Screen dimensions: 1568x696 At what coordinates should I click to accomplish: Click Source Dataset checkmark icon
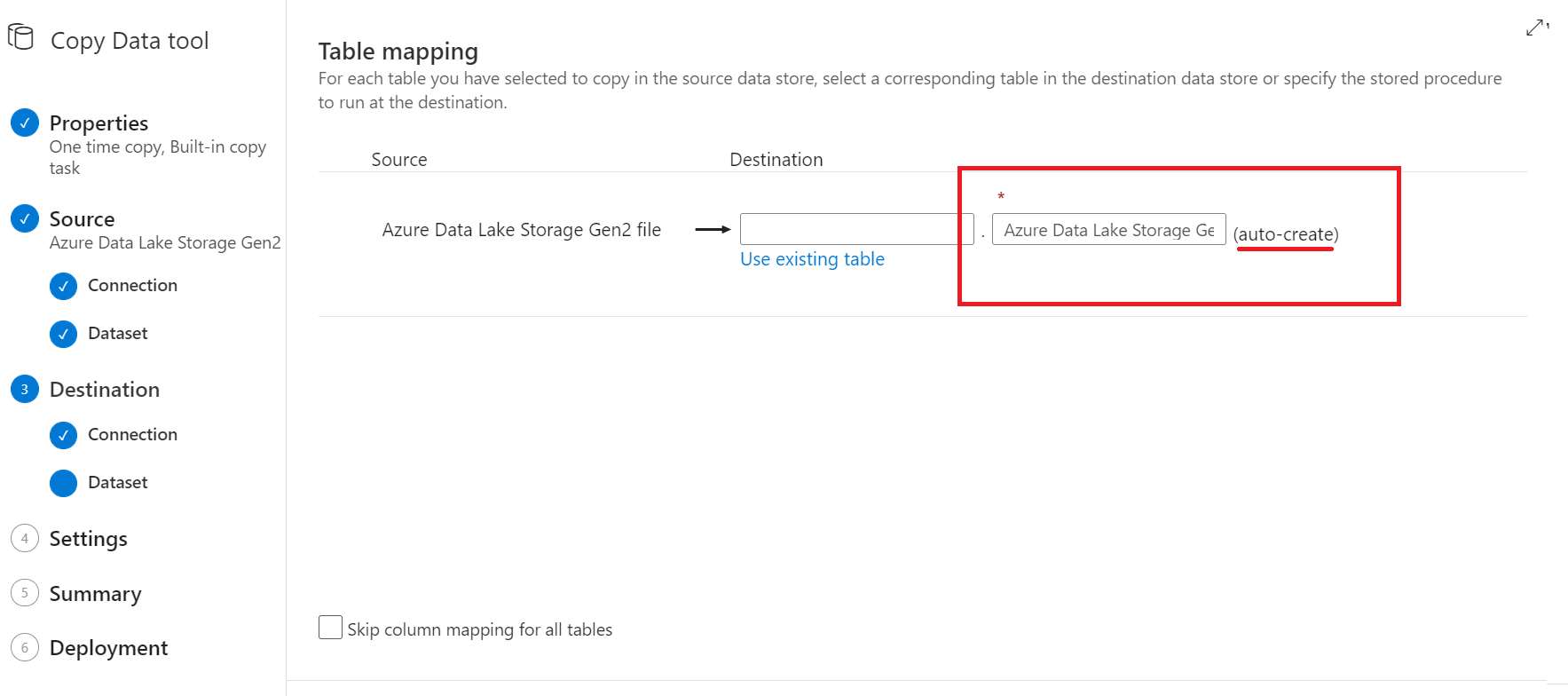[x=63, y=334]
